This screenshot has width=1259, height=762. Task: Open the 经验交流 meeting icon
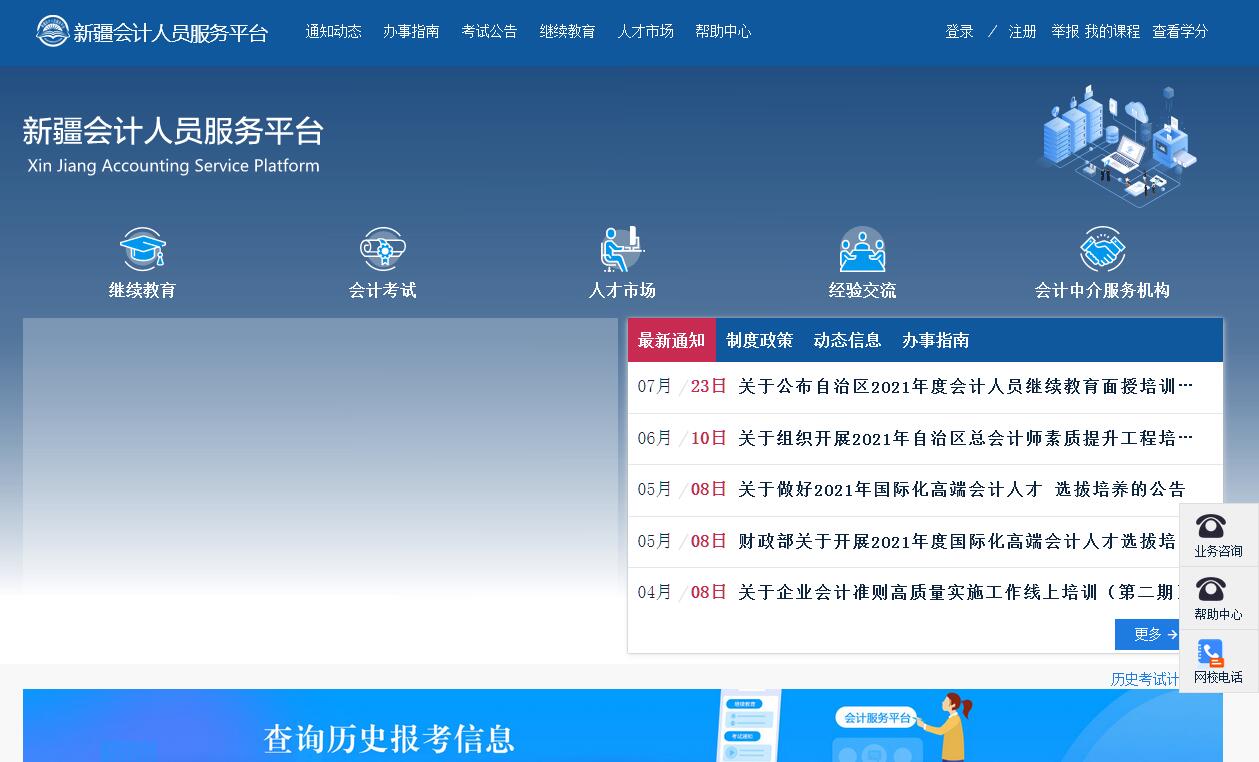[862, 249]
